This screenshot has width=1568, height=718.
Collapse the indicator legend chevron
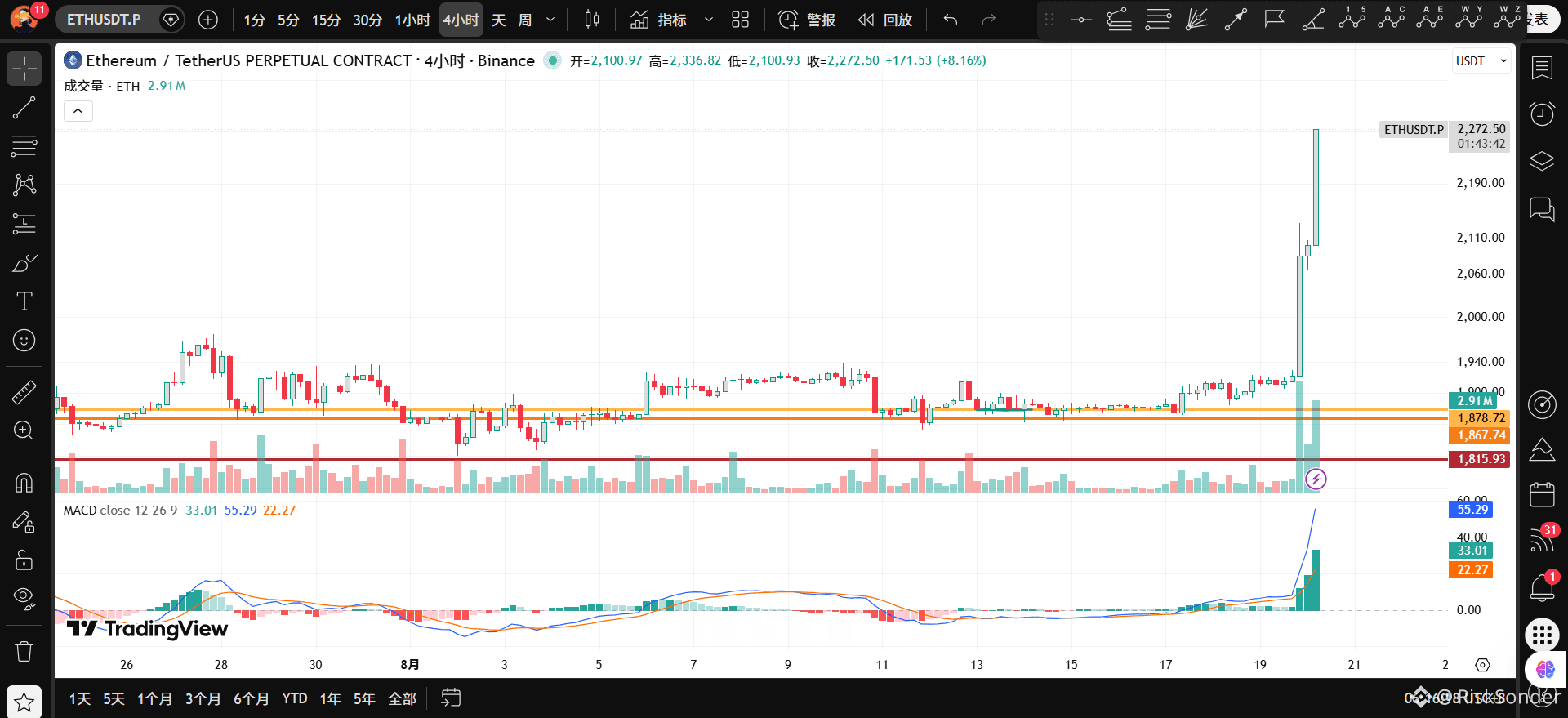78,111
